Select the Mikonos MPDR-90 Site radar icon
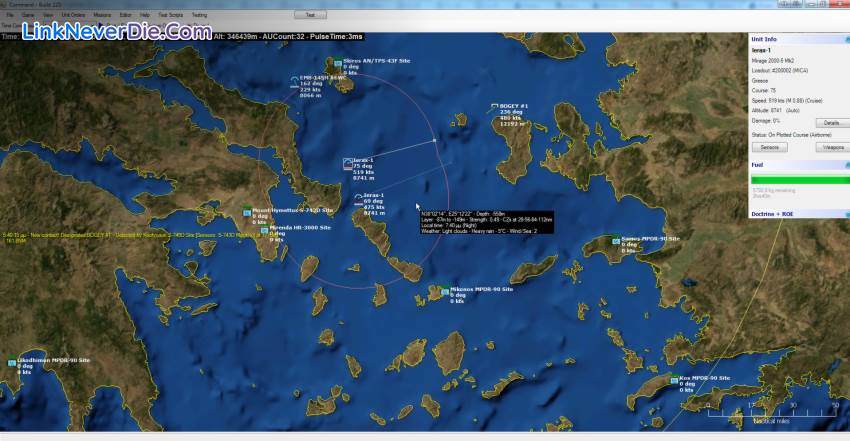 tap(445, 291)
